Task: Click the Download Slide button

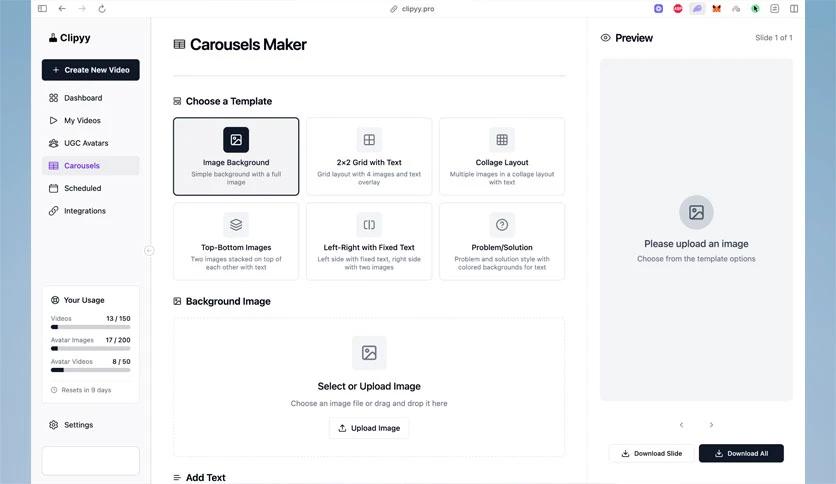Action: [x=651, y=454]
